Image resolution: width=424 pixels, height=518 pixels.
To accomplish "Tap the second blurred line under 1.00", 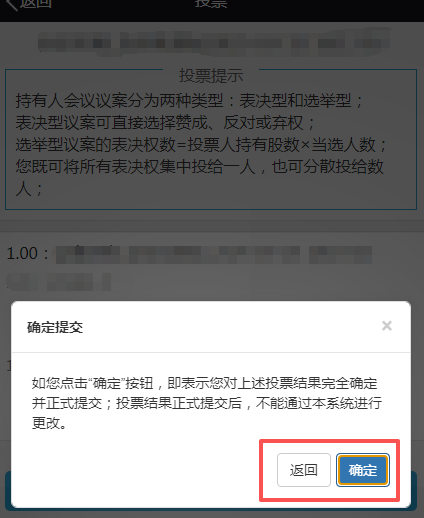I will point(59,282).
